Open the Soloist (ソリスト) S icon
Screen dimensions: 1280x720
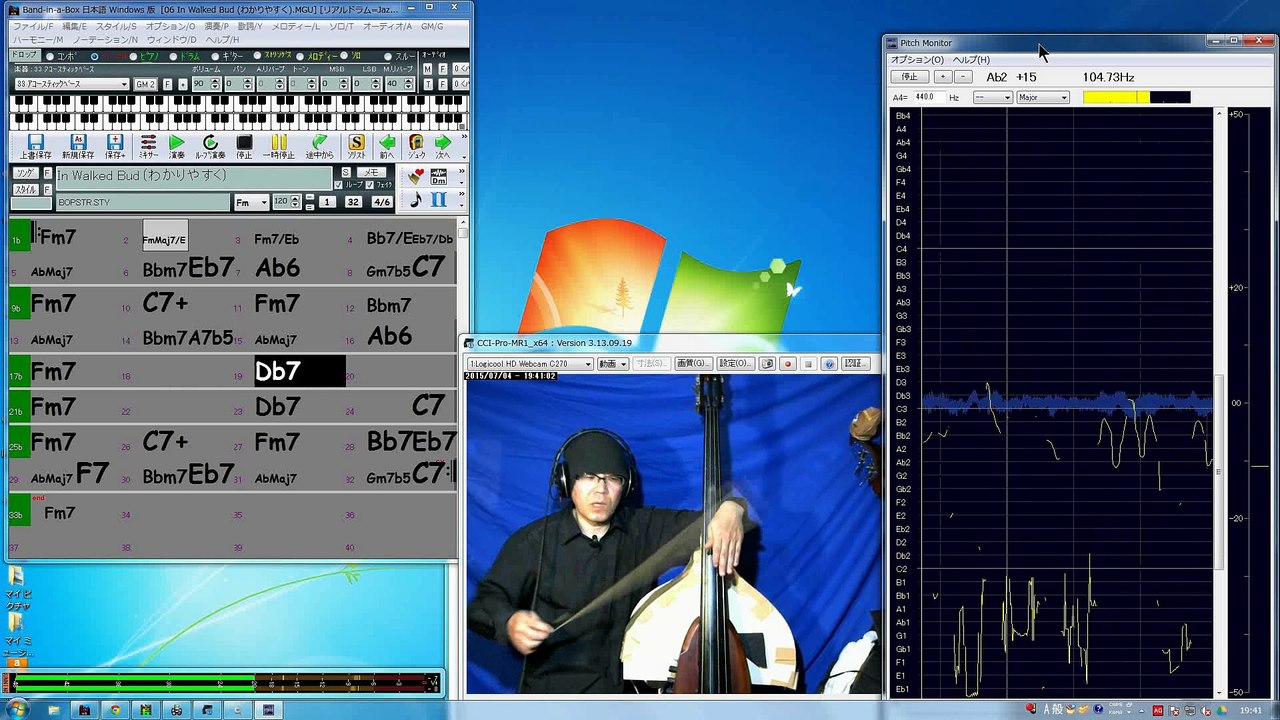pos(356,144)
